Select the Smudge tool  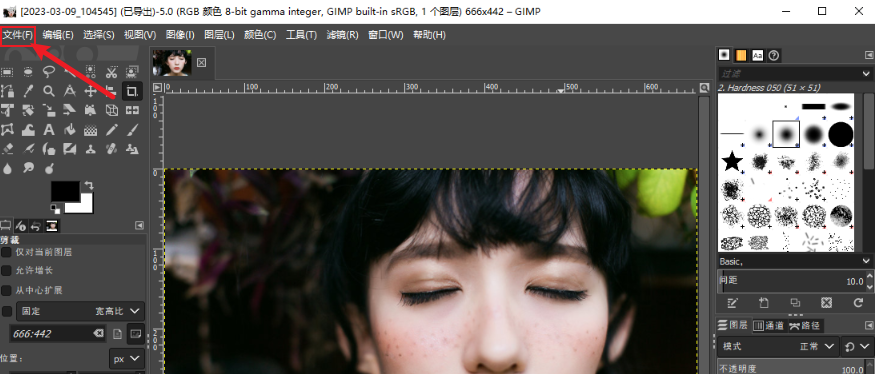28,167
